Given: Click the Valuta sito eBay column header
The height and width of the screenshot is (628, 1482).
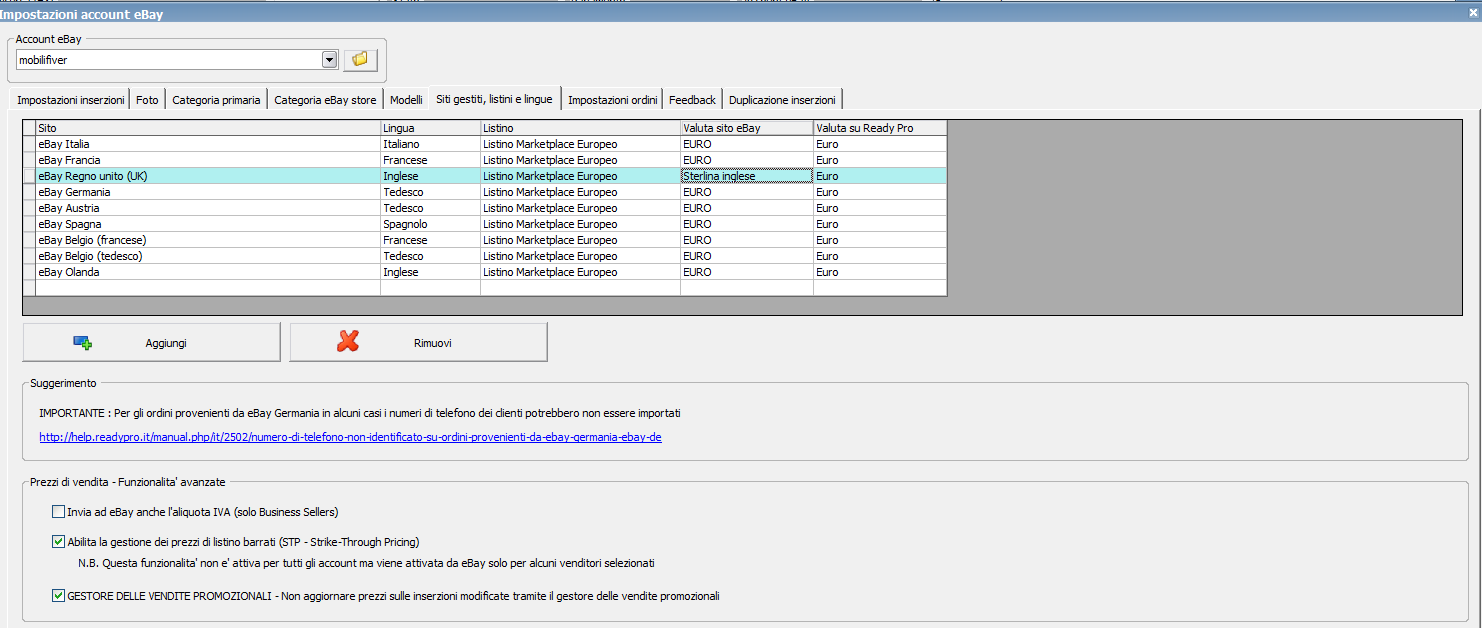Looking at the screenshot, I should [746, 128].
